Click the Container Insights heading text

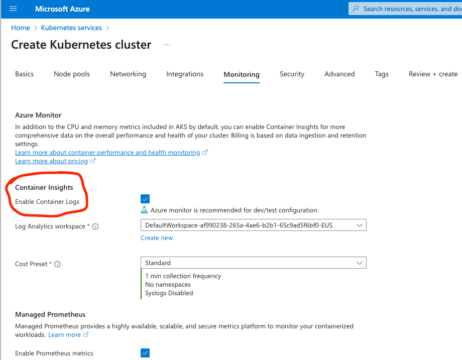tap(44, 187)
